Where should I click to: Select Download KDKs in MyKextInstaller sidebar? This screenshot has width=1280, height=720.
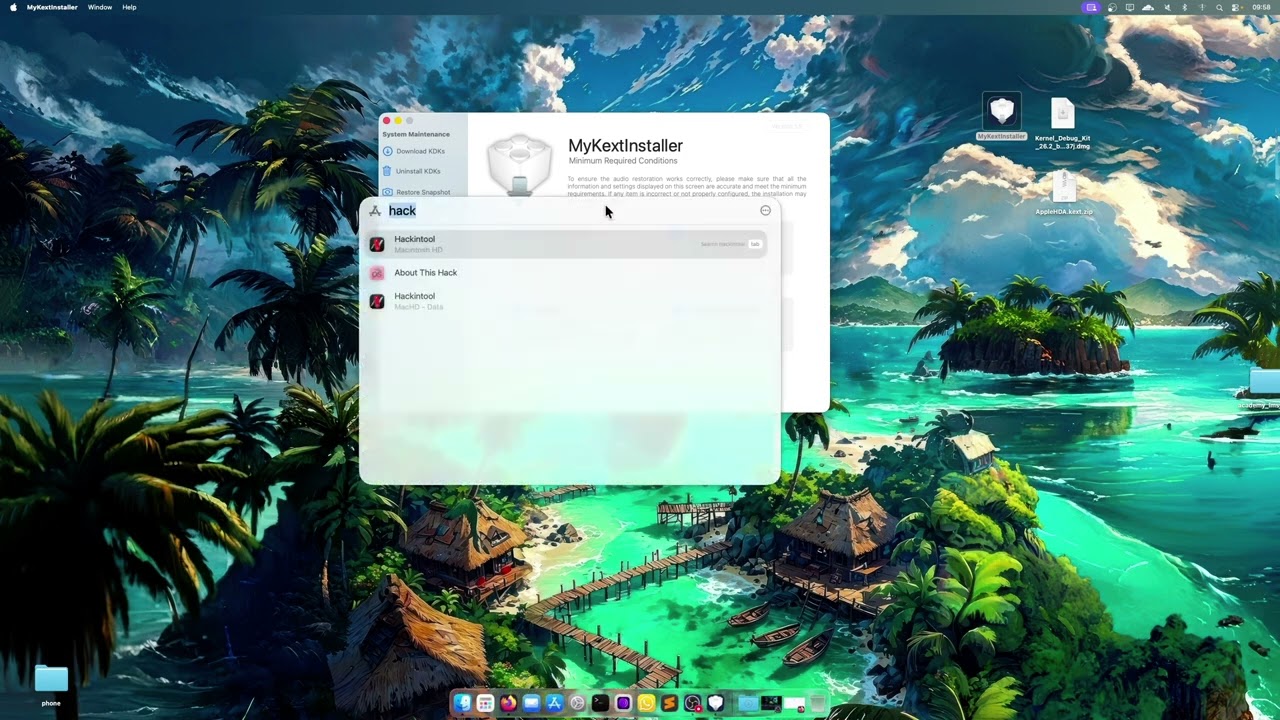tap(414, 151)
